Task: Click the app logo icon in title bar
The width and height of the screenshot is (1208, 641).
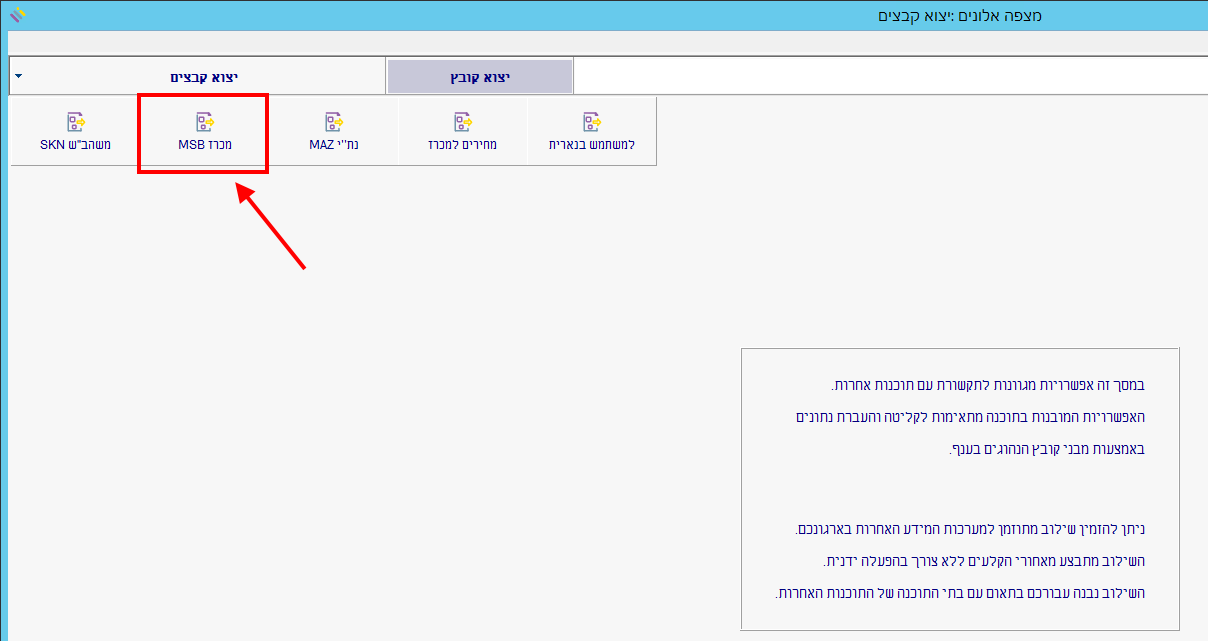Action: pos(17,15)
